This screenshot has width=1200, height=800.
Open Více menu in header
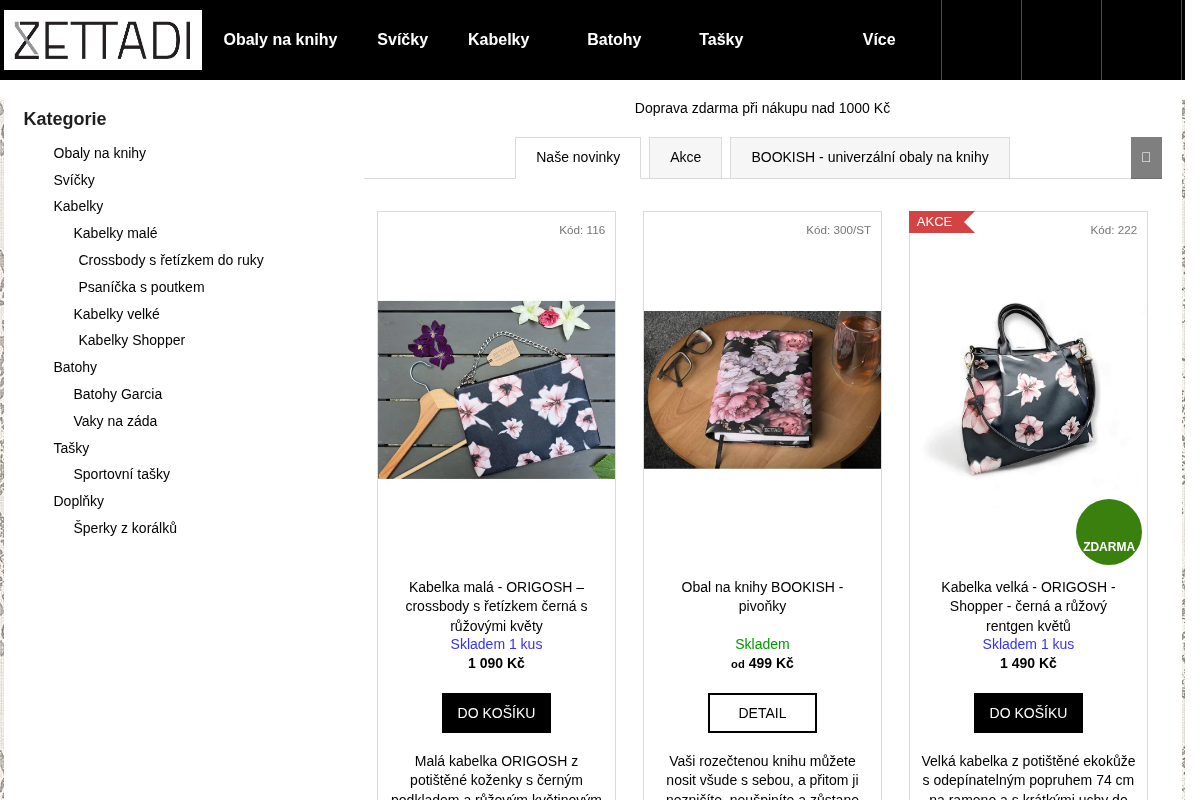(x=879, y=40)
